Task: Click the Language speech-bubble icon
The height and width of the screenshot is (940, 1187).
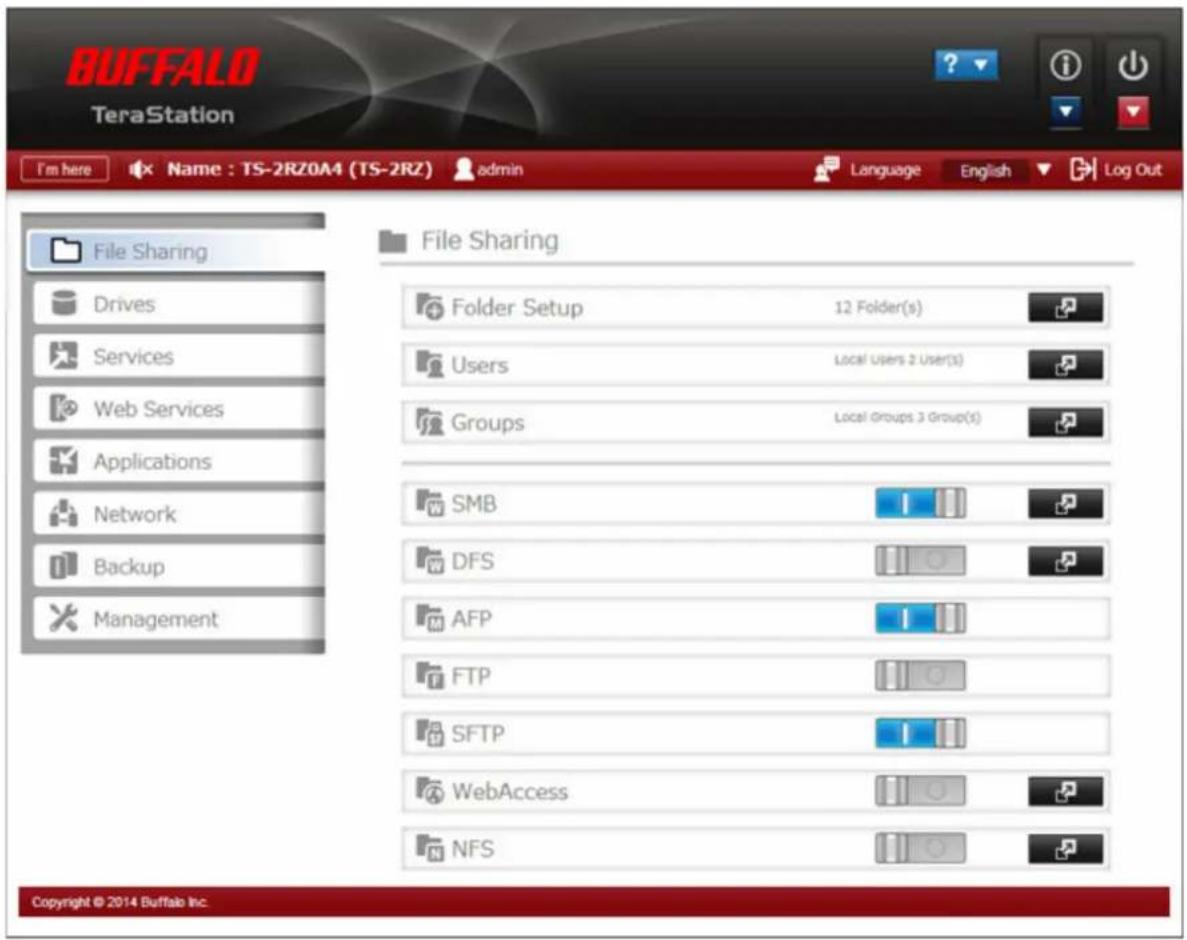Action: click(x=826, y=169)
